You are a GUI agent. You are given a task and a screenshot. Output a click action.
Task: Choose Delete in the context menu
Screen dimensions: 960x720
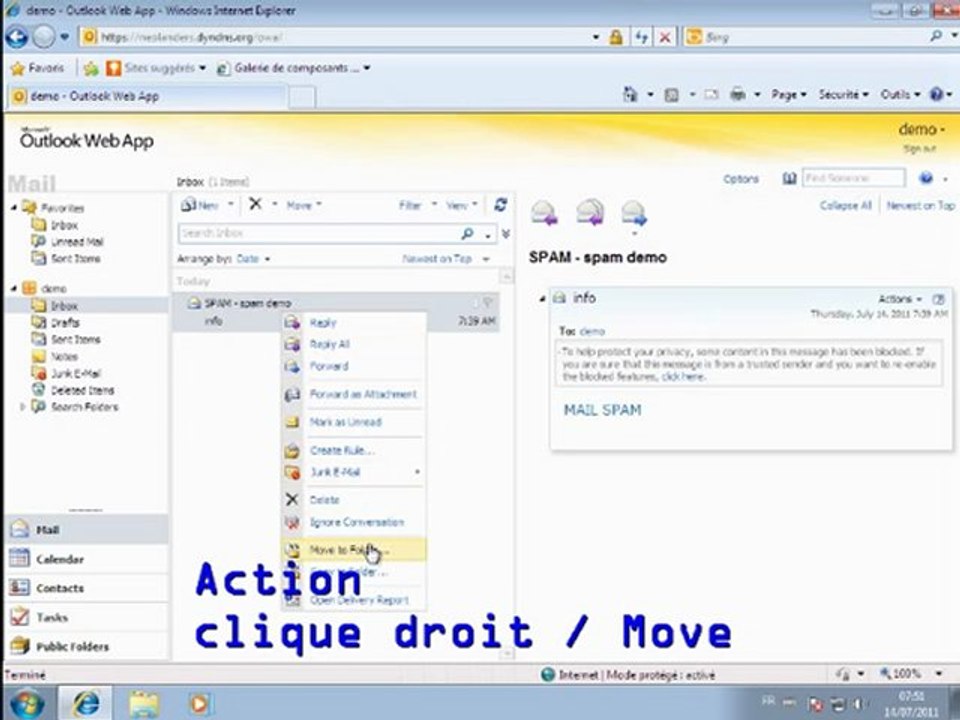coord(354,500)
